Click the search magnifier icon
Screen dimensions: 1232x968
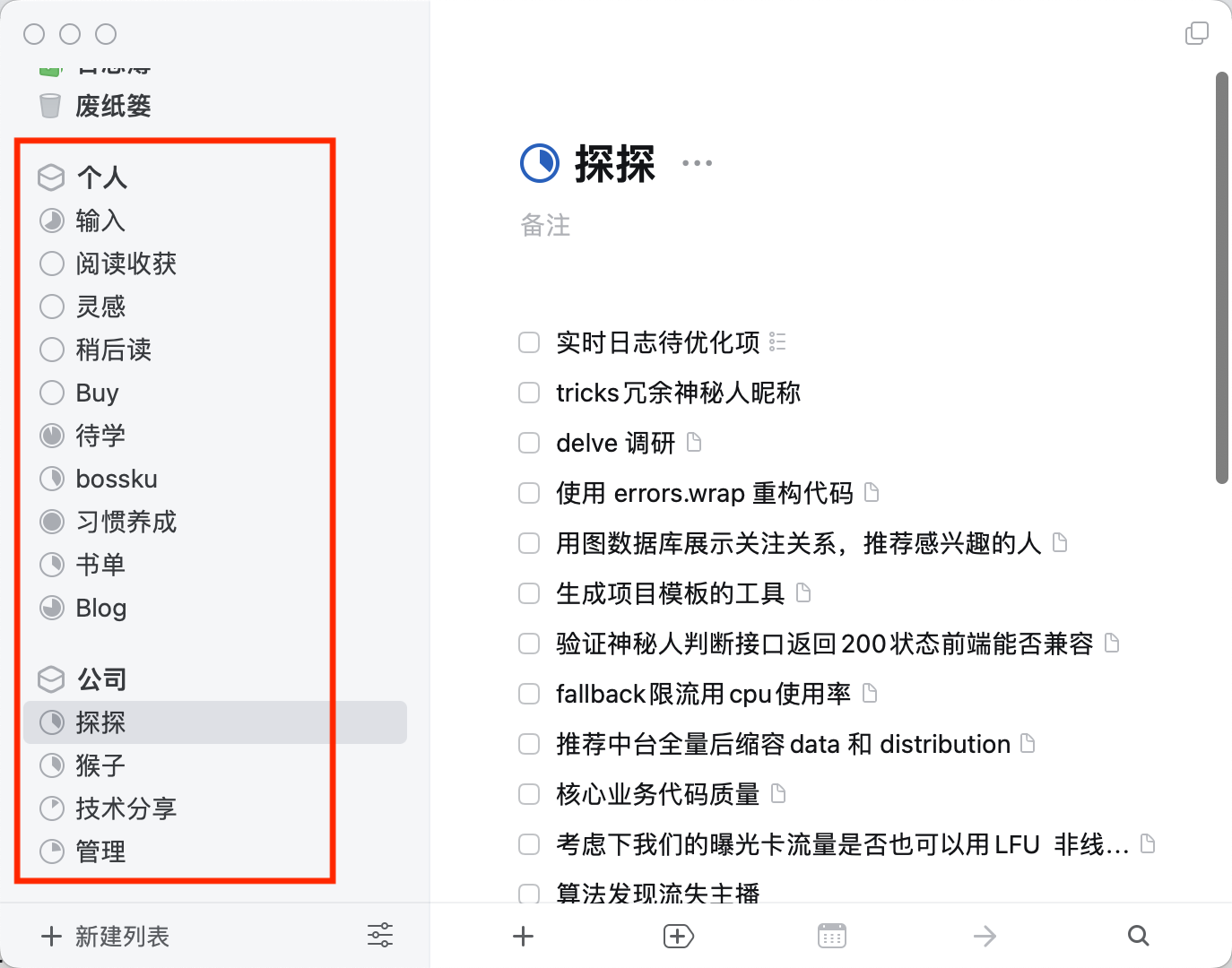point(1138,936)
